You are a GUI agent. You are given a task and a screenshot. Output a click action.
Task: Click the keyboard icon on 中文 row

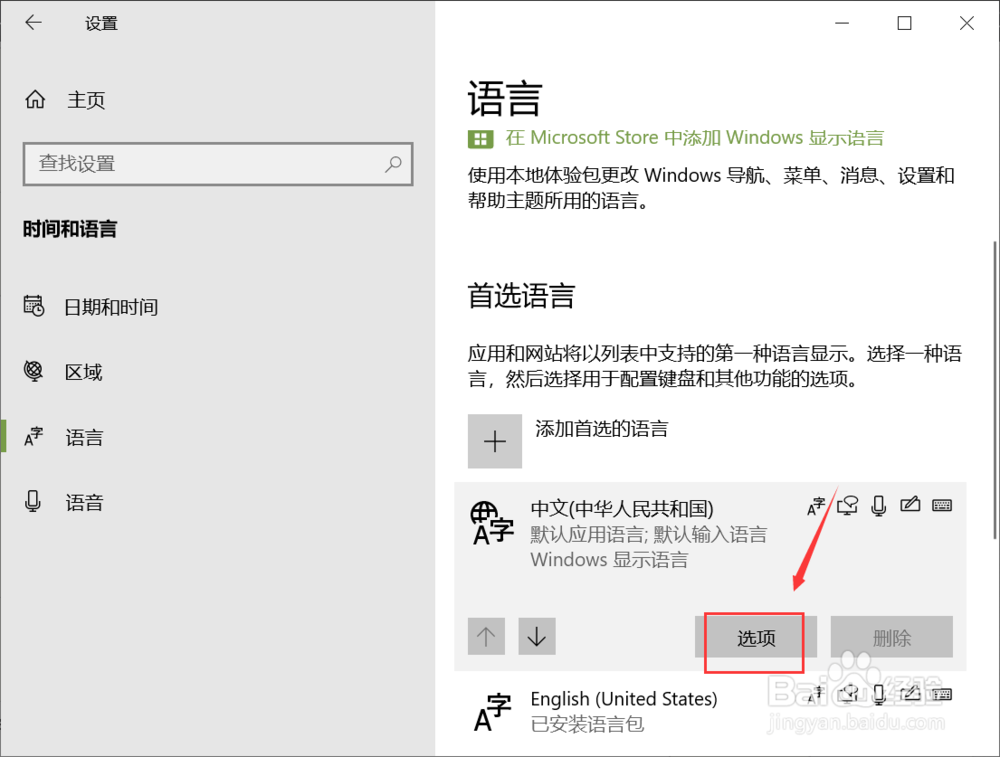coord(942,506)
